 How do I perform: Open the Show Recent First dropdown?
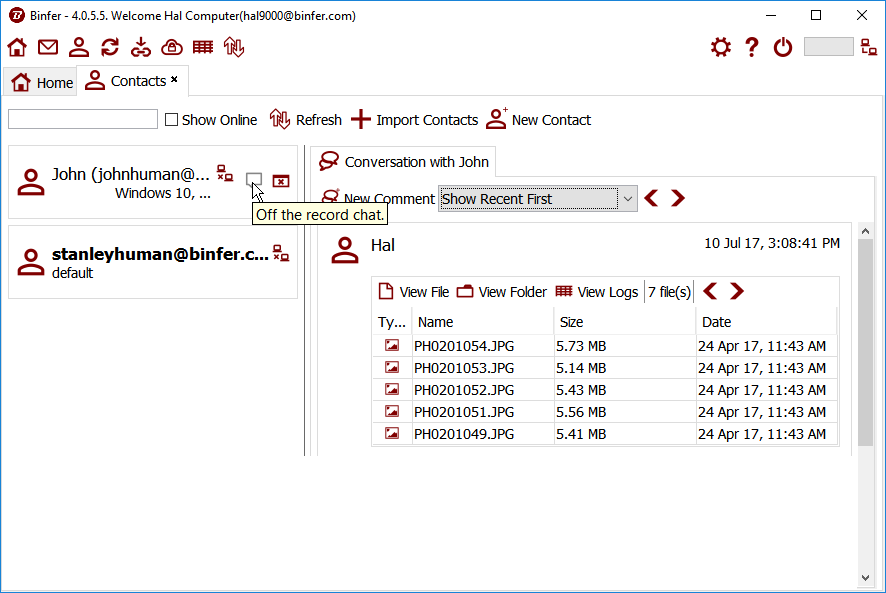coord(538,199)
